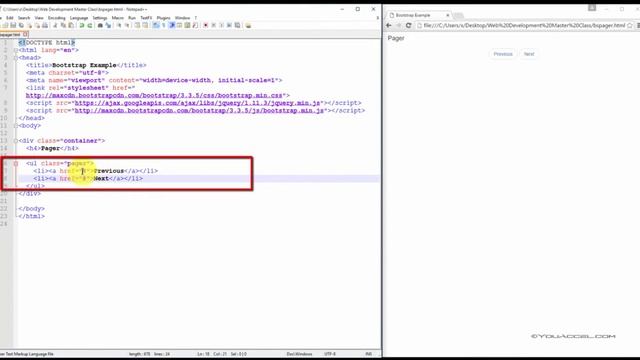Click the Zoom Out toolbar icon
The height and width of the screenshot is (360, 640).
[127, 25]
